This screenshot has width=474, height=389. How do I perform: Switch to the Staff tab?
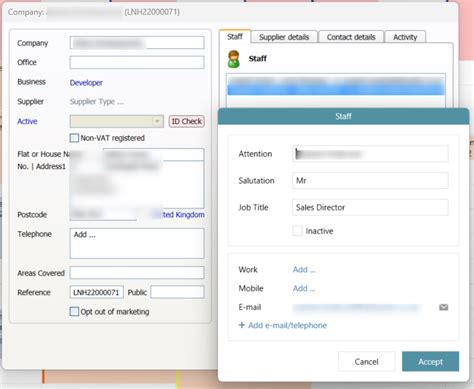(235, 37)
